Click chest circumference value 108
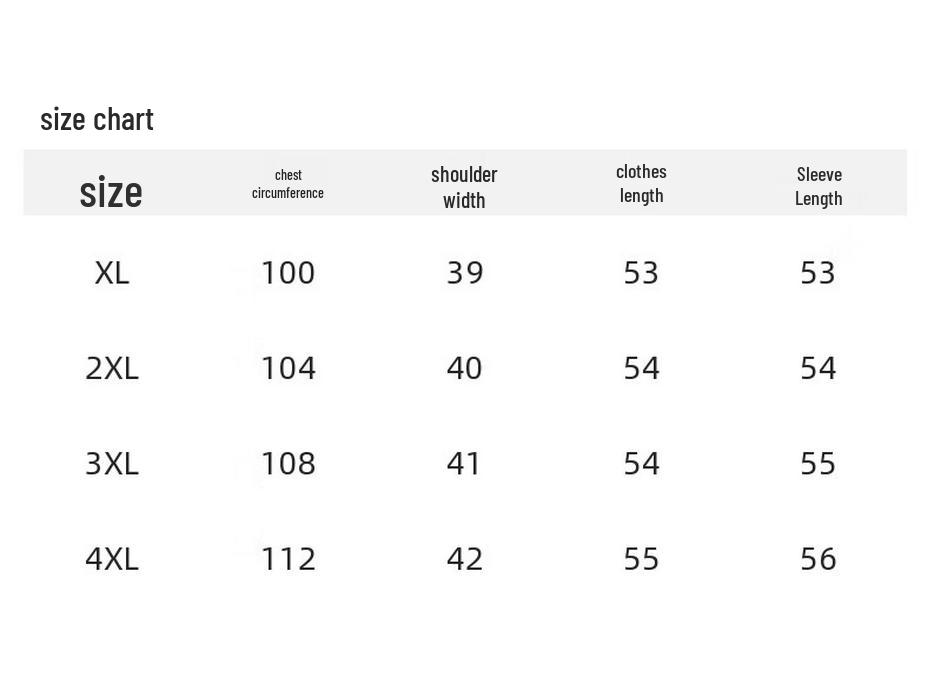This screenshot has height=699, width=931. tap(288, 463)
